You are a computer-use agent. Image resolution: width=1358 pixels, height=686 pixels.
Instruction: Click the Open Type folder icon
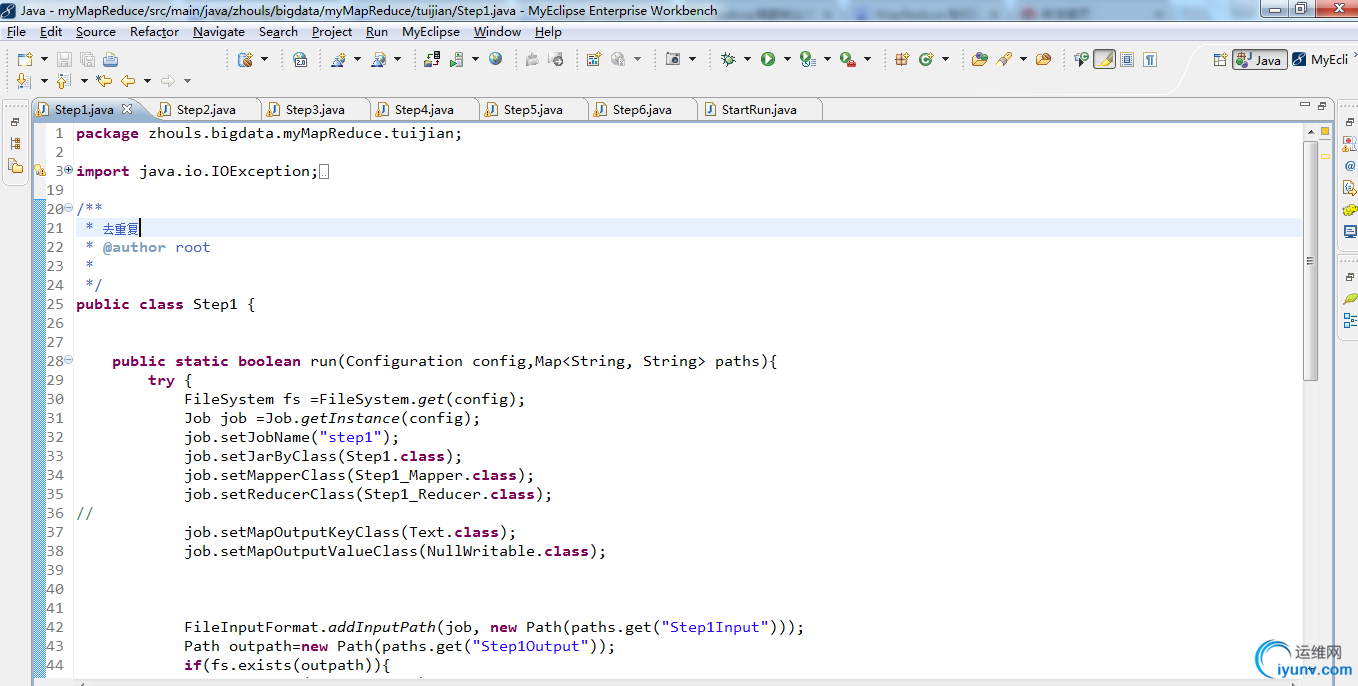[980, 59]
